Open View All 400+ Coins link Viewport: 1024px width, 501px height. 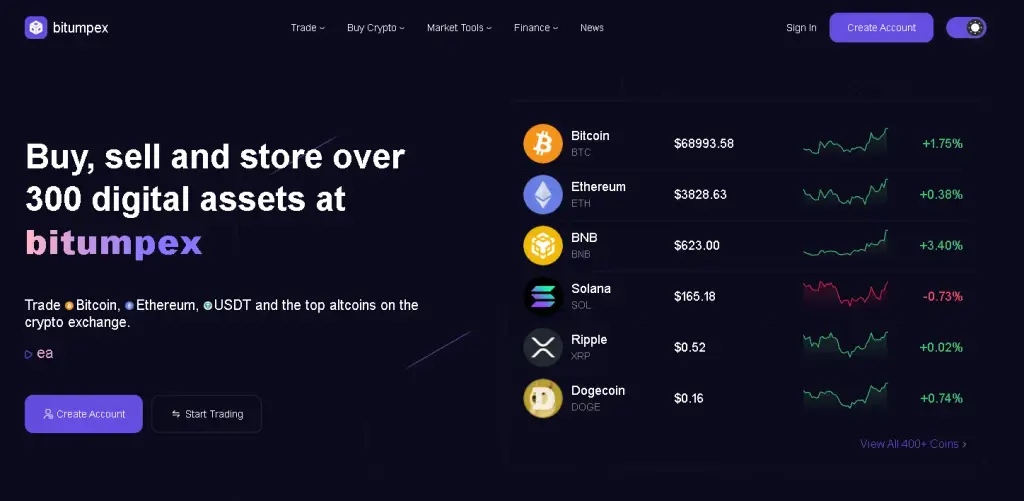913,444
